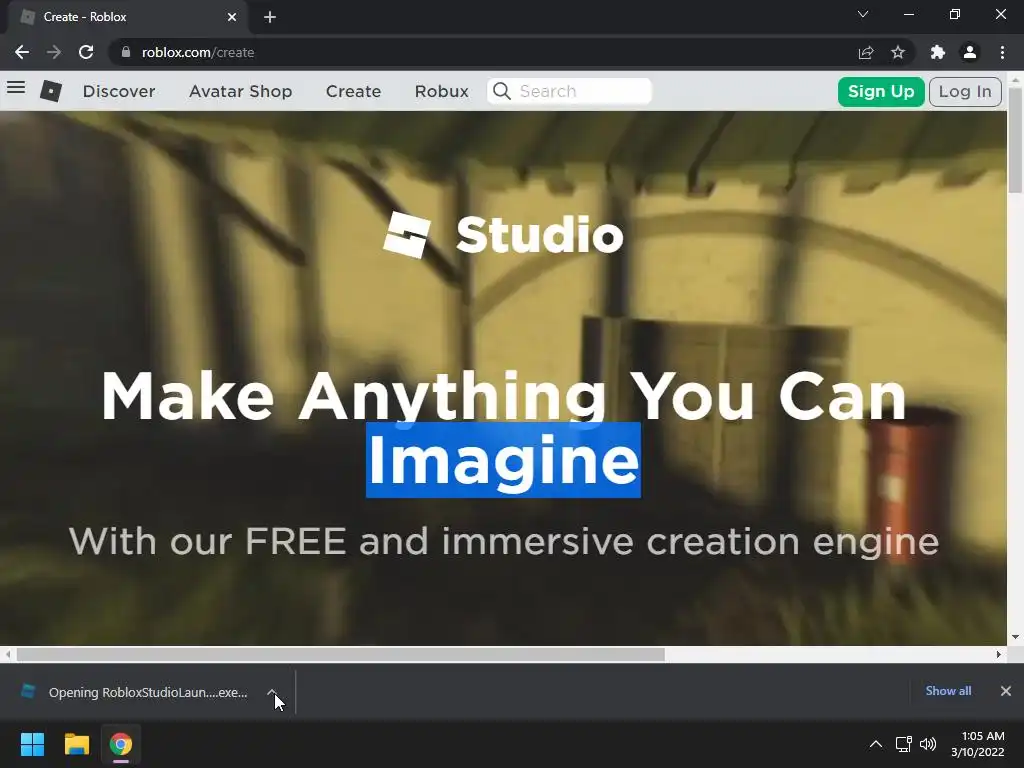
Task: View site info lock icon
Action: [126, 52]
